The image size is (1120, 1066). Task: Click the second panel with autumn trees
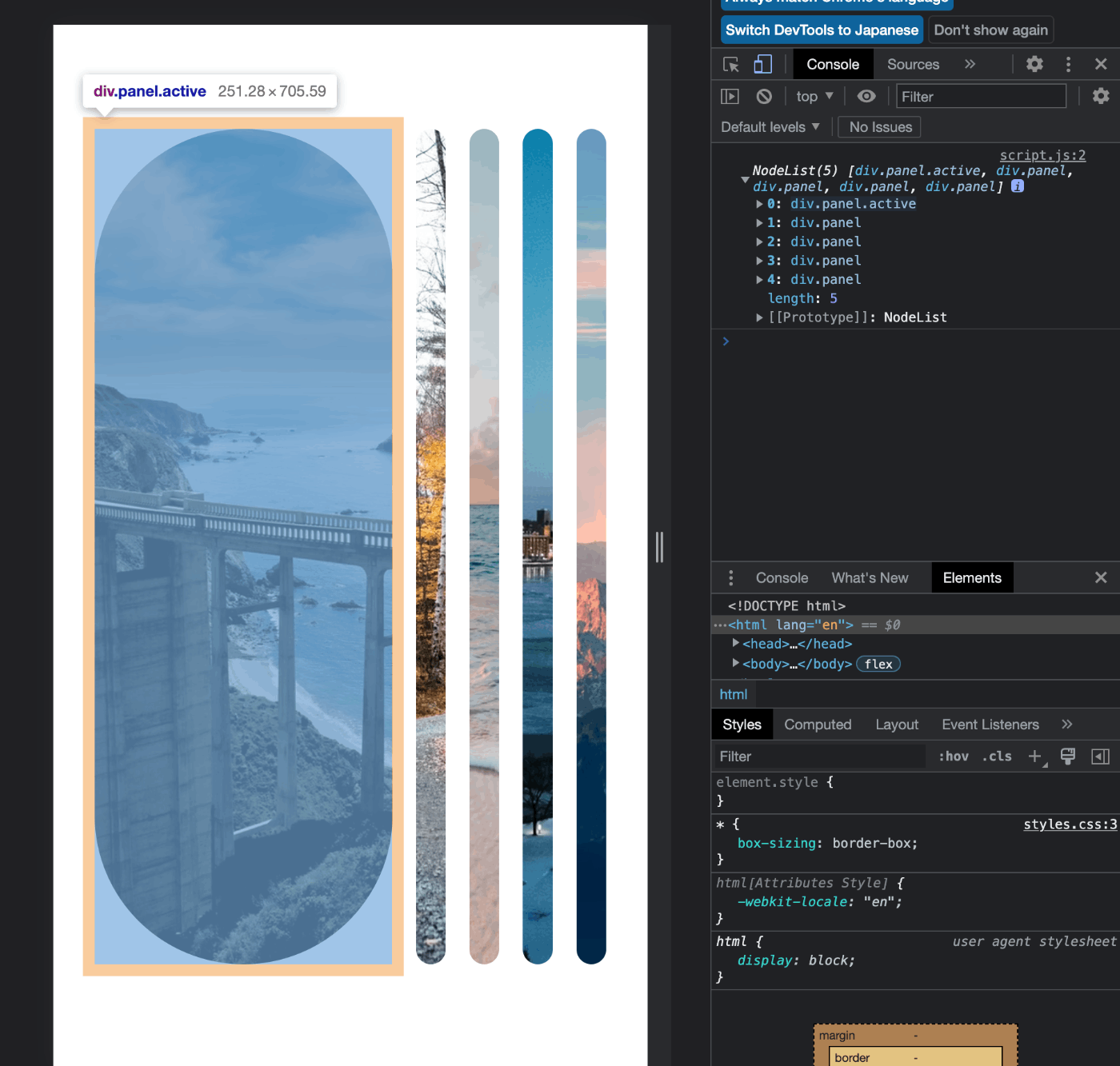(x=430, y=547)
